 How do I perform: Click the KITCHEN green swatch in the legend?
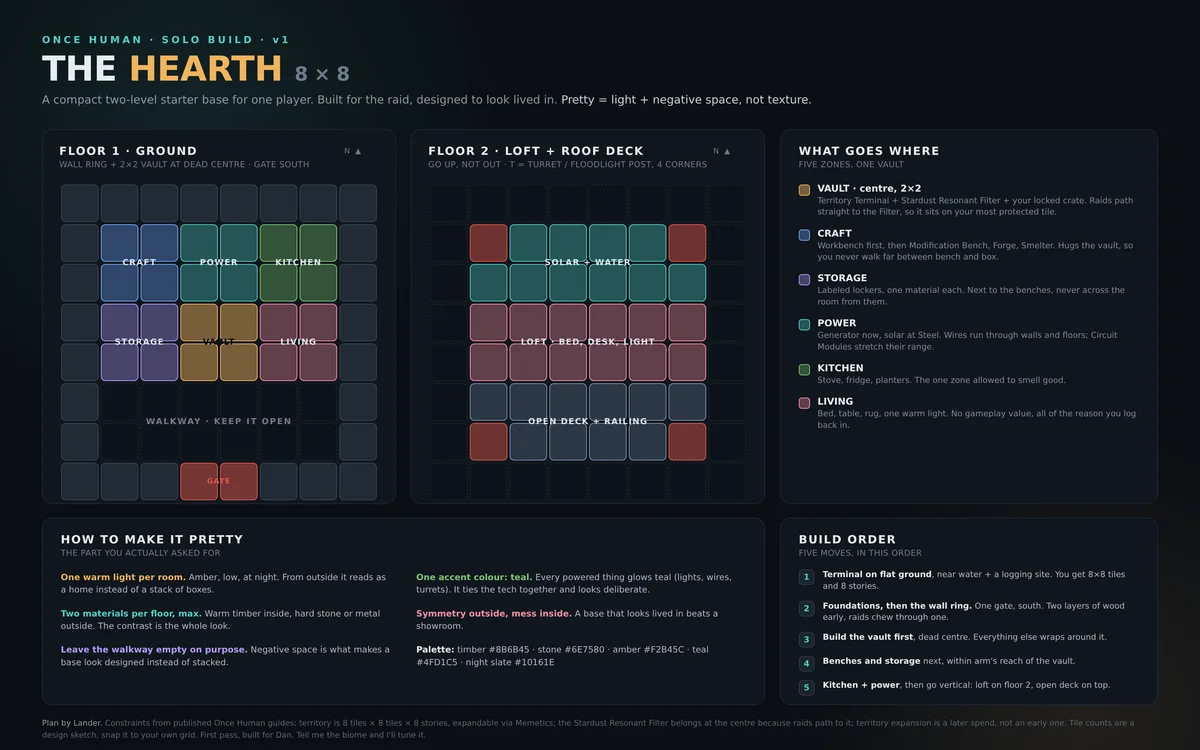804,370
